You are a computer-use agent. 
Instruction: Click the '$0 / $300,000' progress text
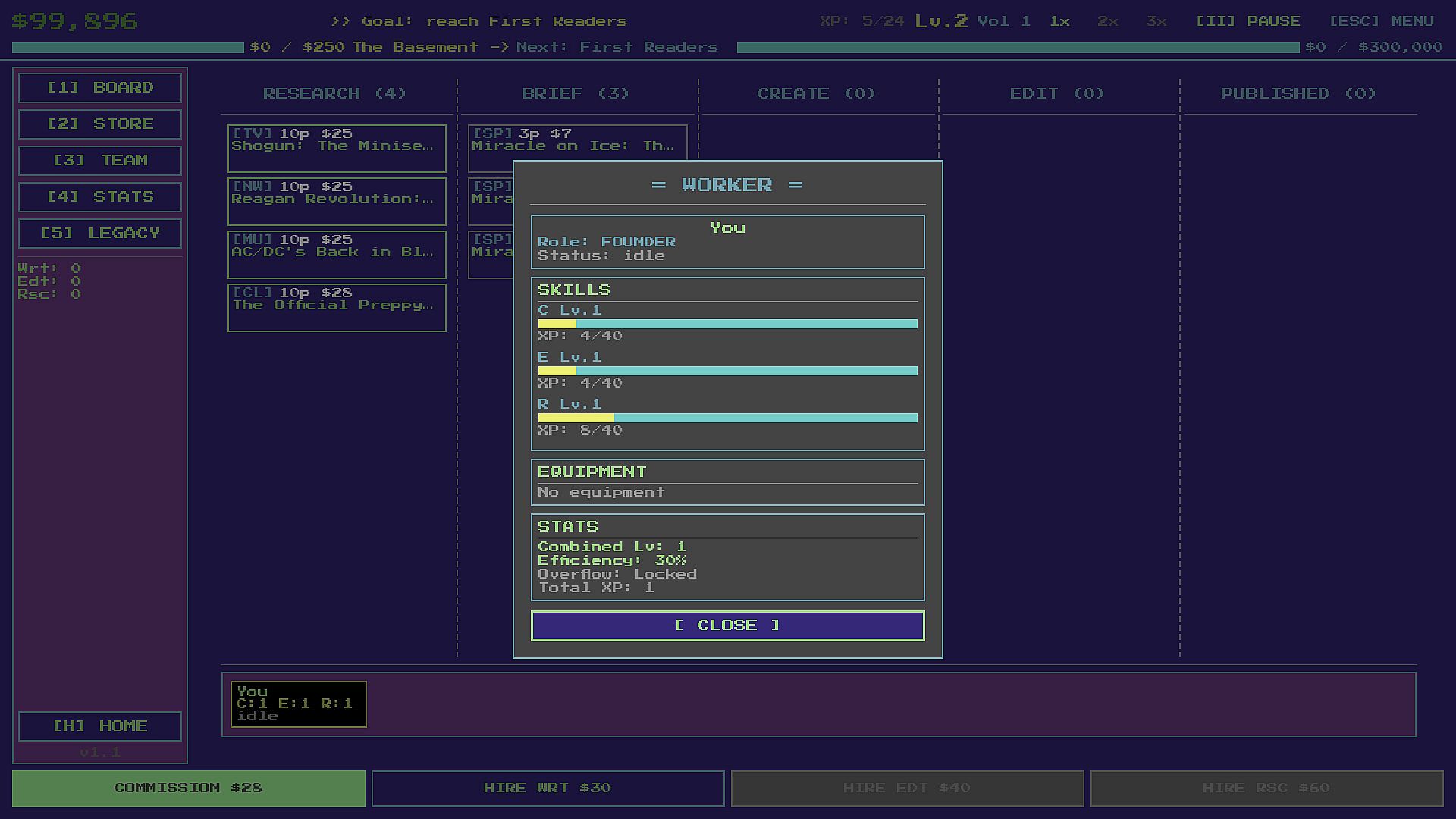(1373, 47)
